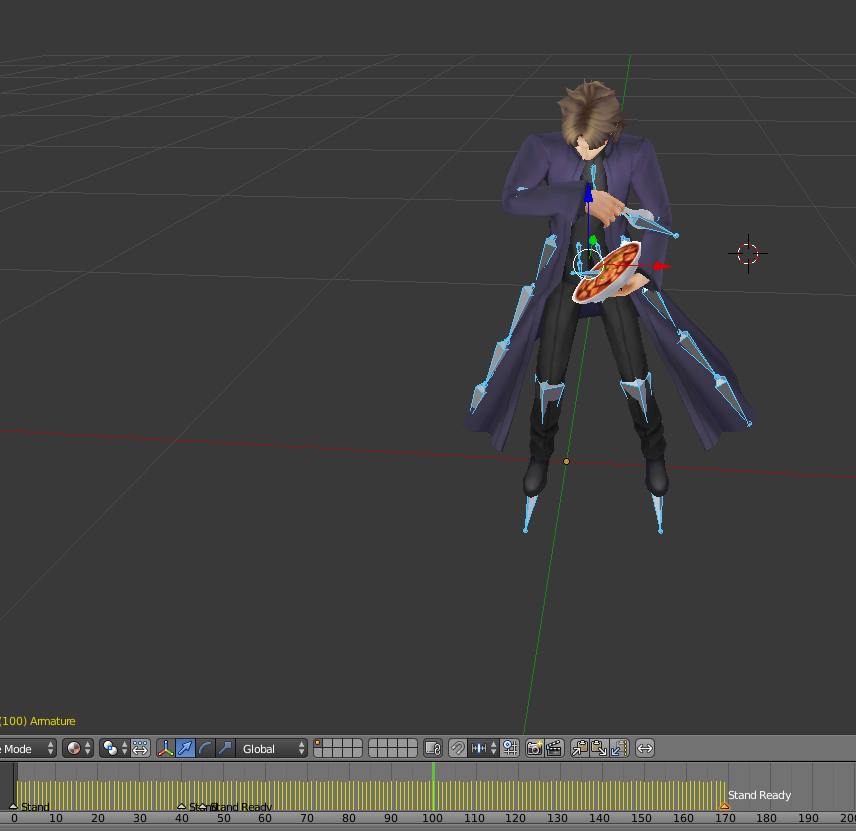Copy the current pose to buffer
Image resolution: width=856 pixels, height=831 pixels.
pos(580,749)
